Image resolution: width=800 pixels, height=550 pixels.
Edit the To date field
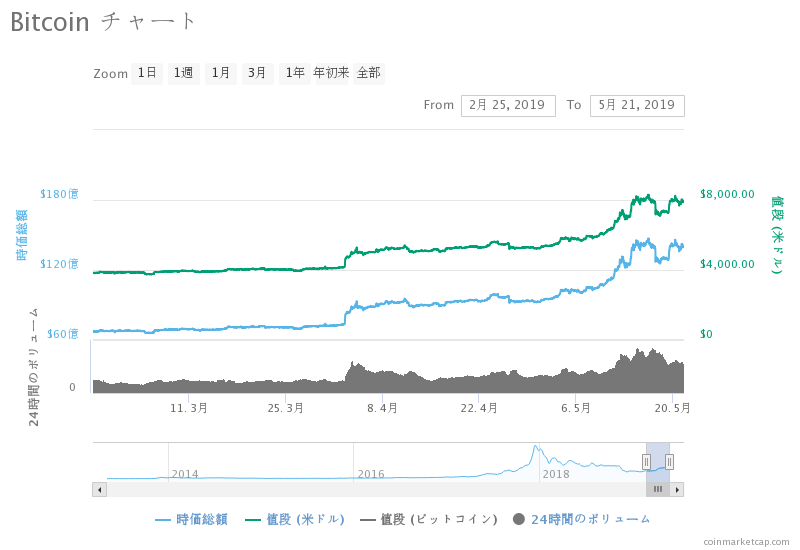coord(637,106)
